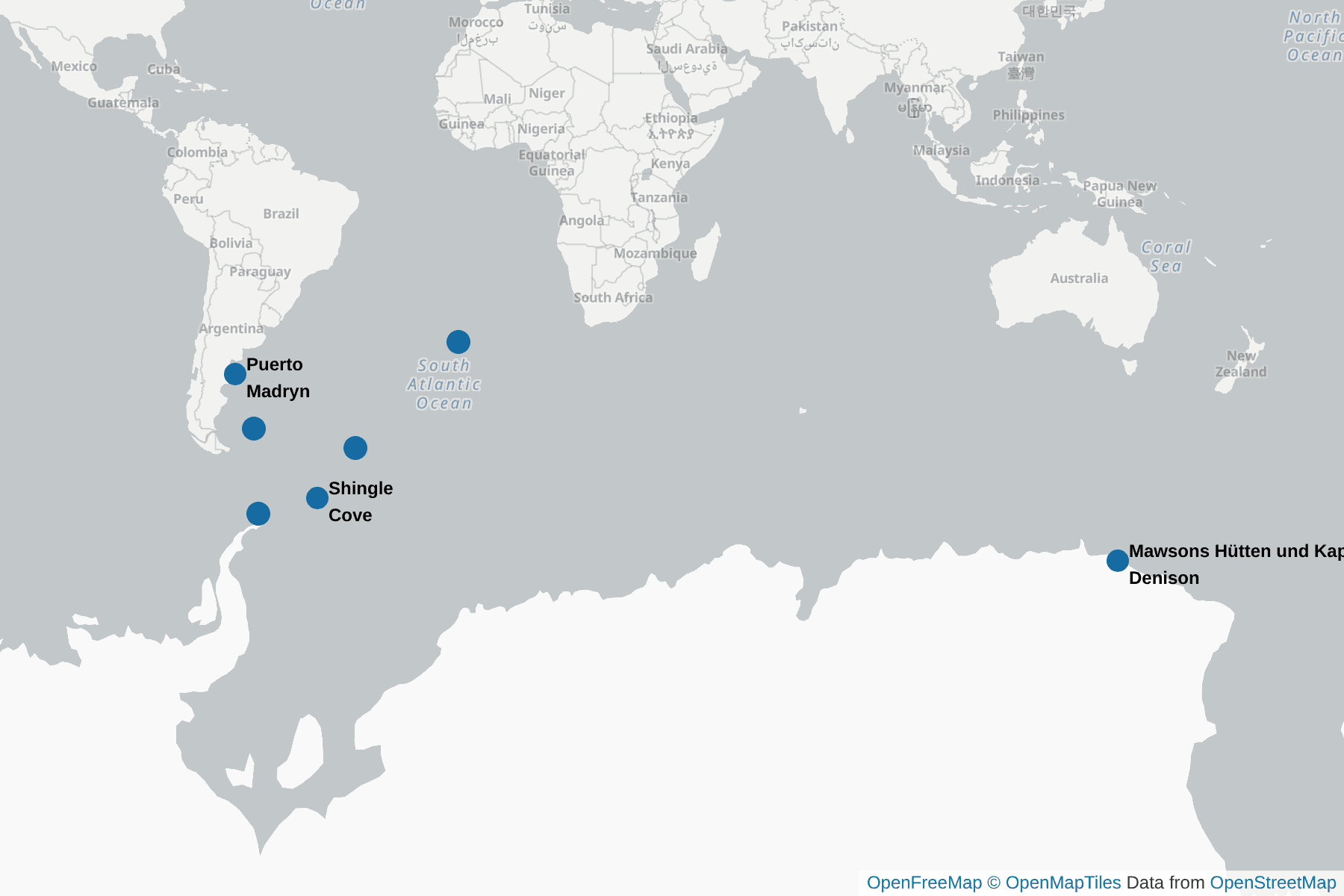Select the marker northeast of Shingle Cove
The image size is (1344, 896).
pyautogui.click(x=355, y=448)
